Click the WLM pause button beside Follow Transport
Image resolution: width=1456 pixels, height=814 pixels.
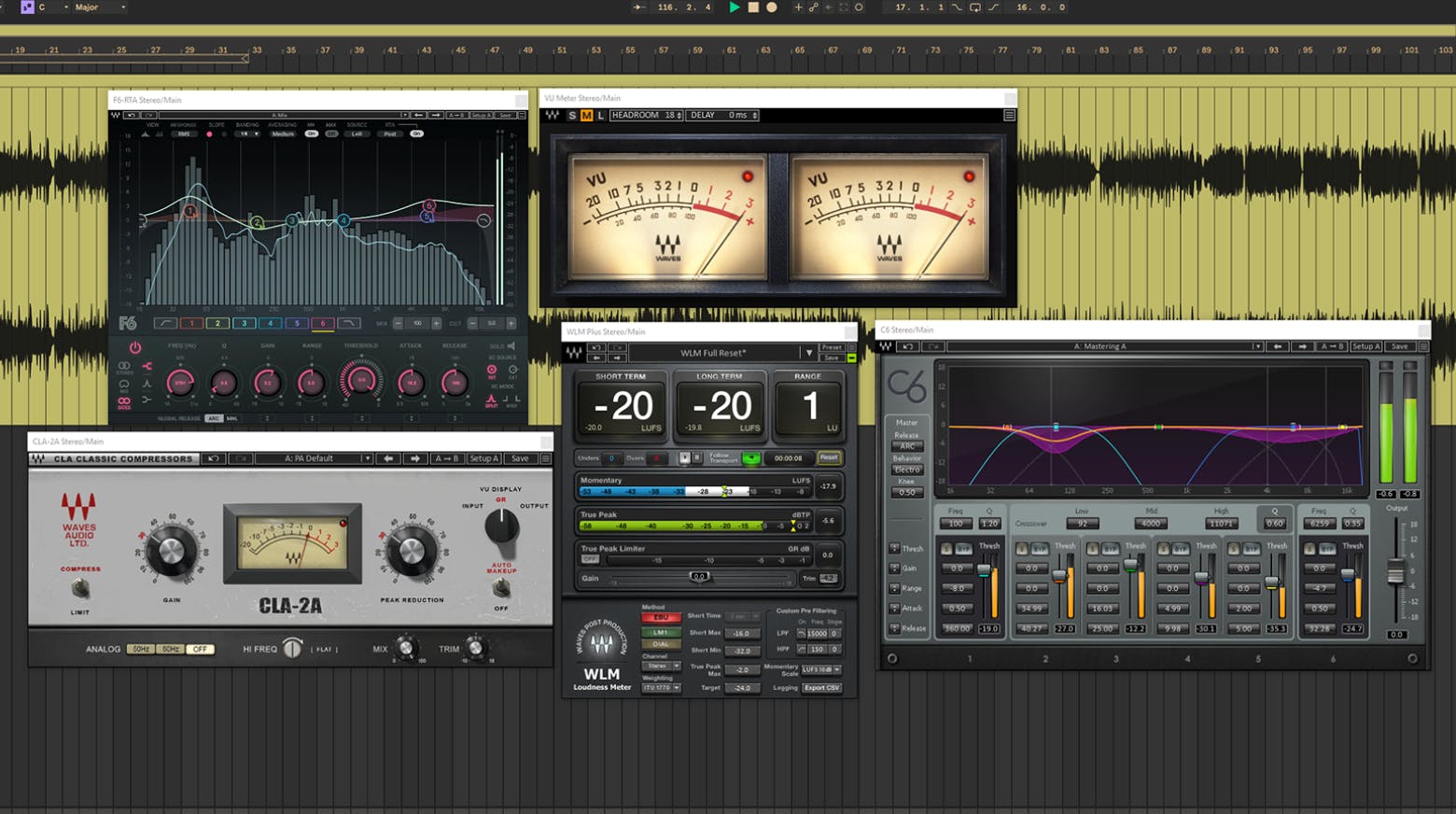pos(696,457)
